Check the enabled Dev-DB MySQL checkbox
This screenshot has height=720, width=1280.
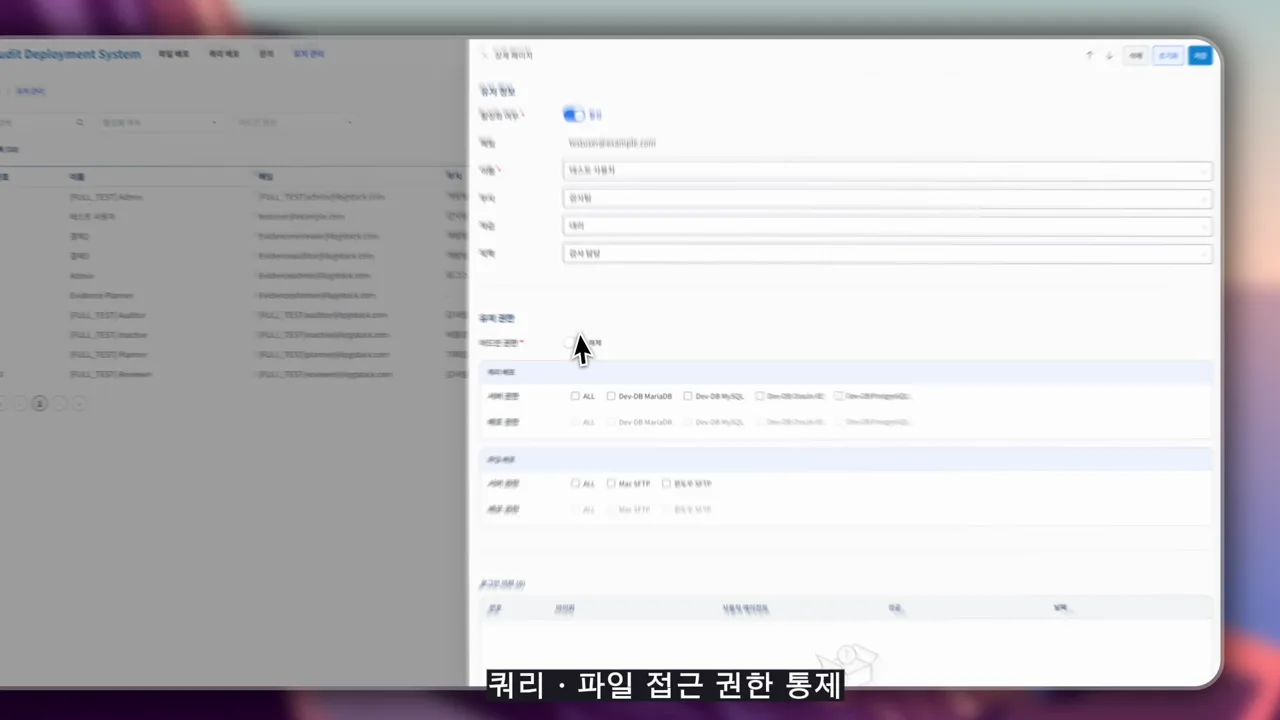(x=688, y=396)
